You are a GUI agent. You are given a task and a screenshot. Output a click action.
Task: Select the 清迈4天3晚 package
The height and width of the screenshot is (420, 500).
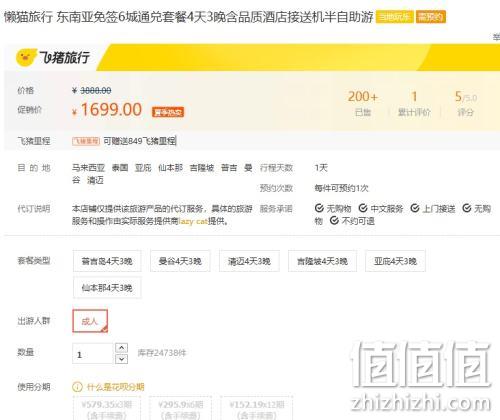pos(249,261)
